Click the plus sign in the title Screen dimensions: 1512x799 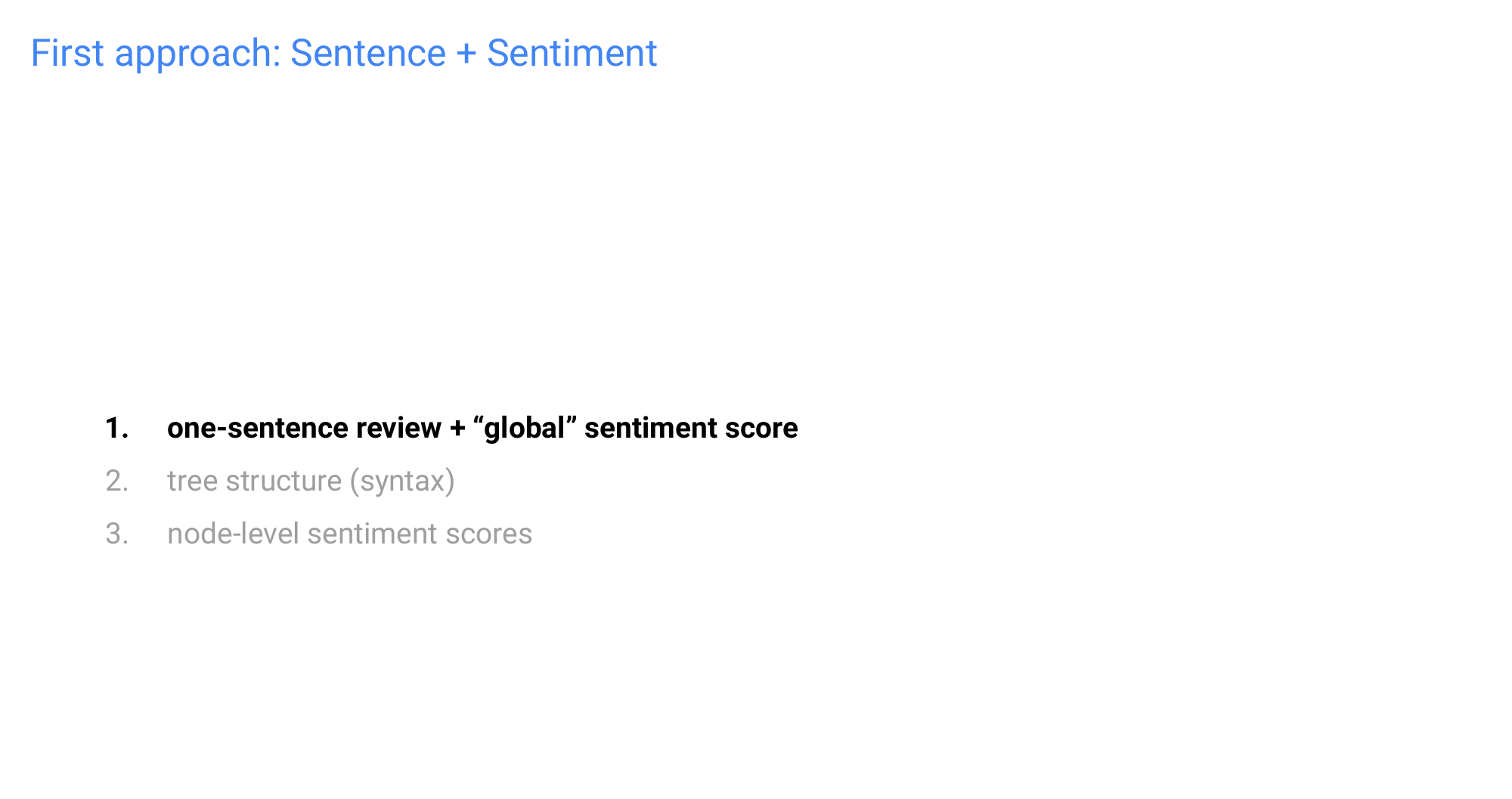tap(466, 54)
